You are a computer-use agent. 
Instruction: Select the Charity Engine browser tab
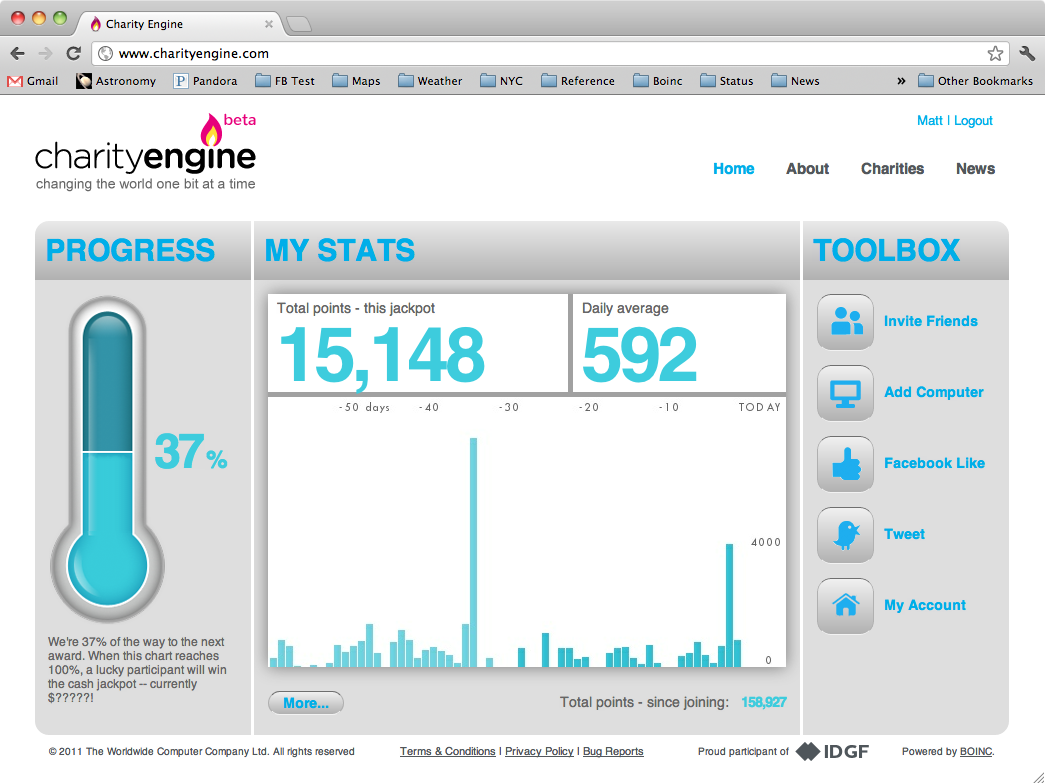180,24
